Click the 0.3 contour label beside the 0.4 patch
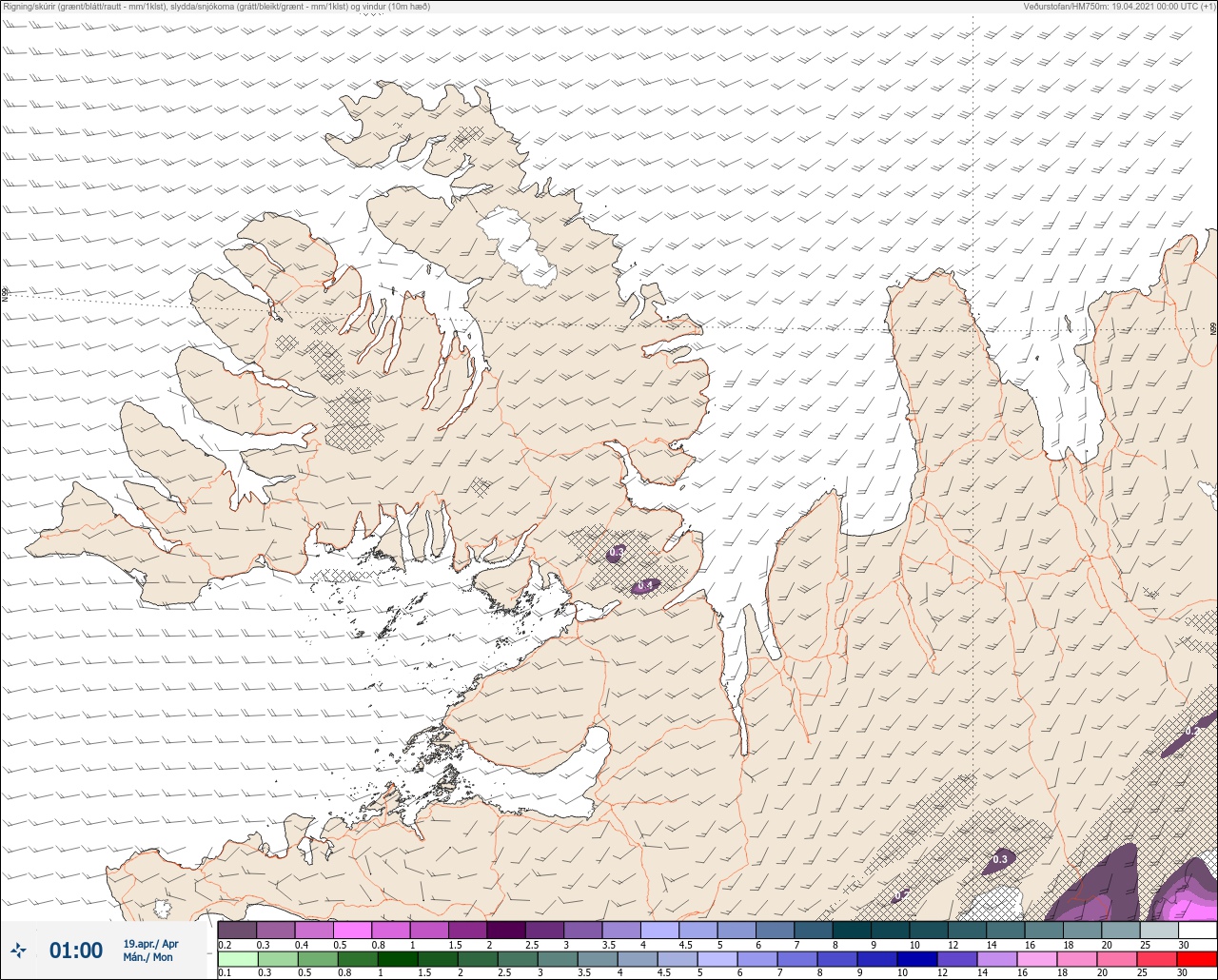Screen dimensions: 1218x980 point(617,552)
